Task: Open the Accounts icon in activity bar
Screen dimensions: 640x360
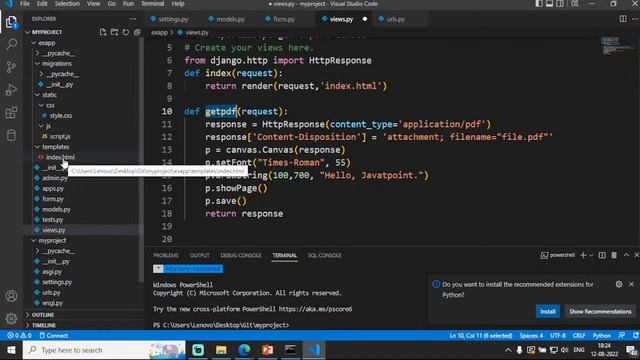Action: 11,296
